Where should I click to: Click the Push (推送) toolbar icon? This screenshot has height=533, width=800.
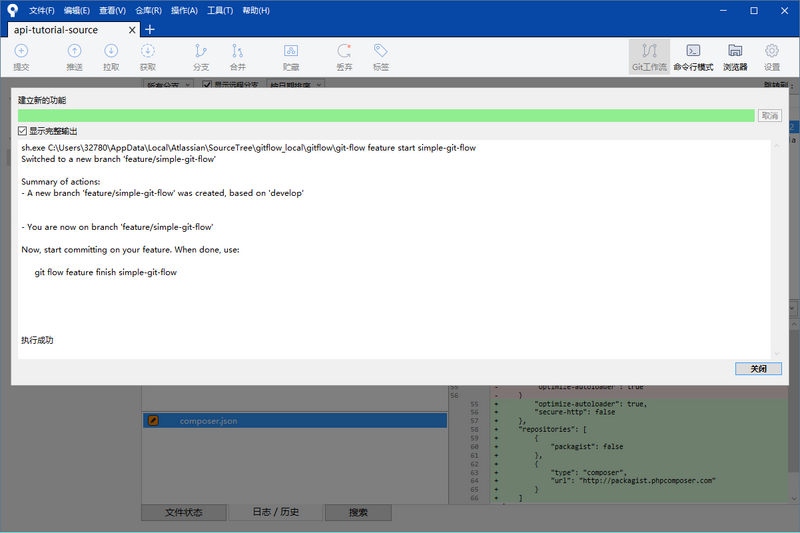(74, 57)
